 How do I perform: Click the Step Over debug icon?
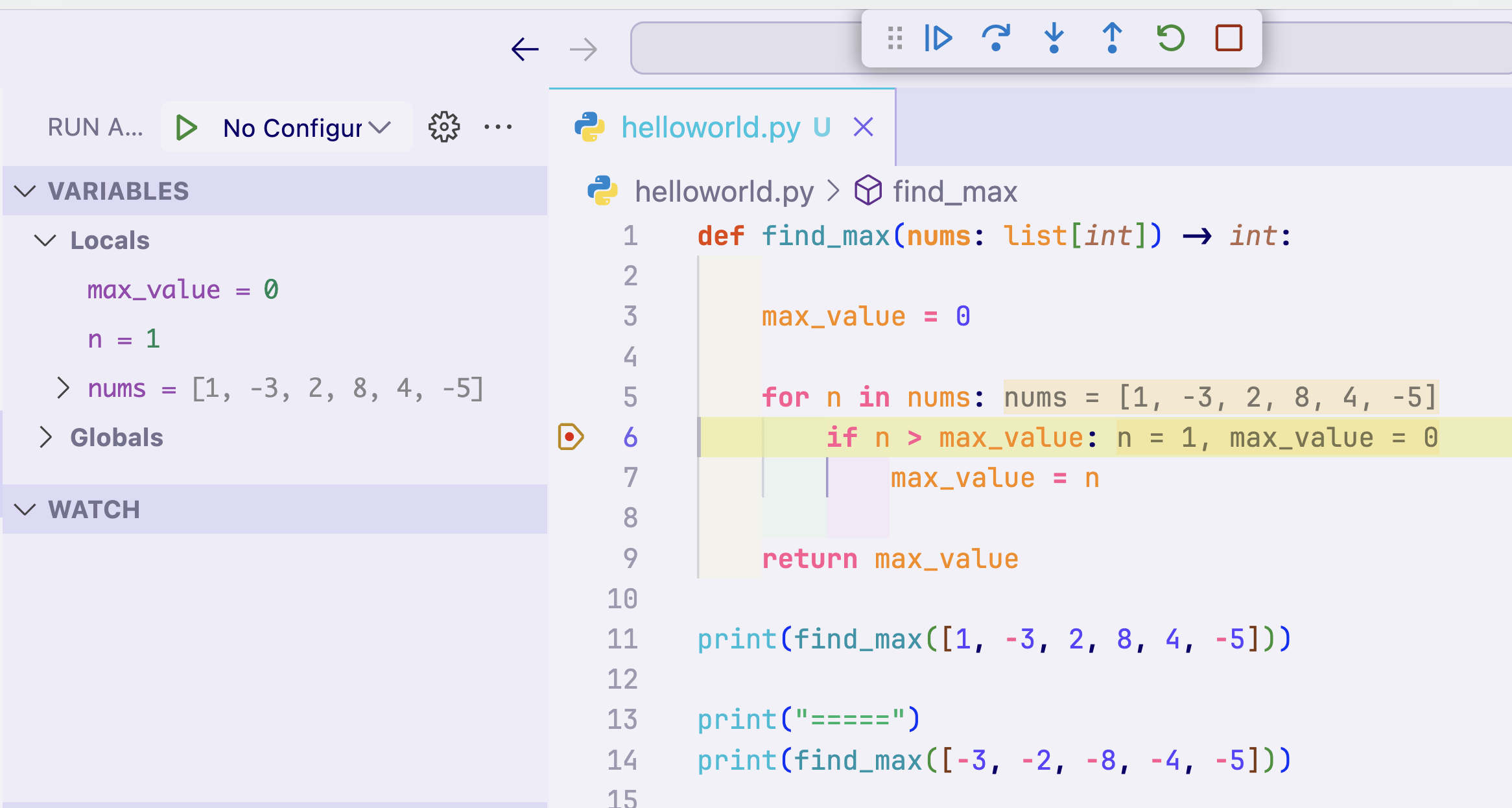click(x=995, y=38)
